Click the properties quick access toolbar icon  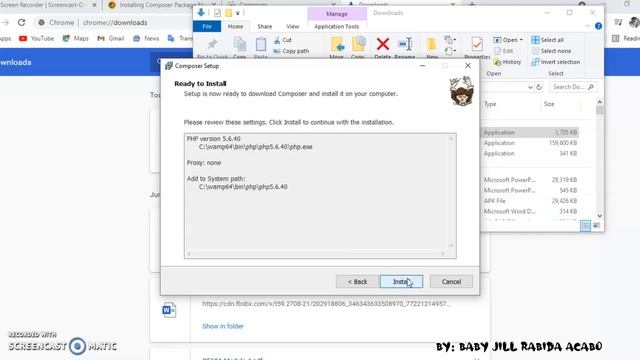point(217,13)
